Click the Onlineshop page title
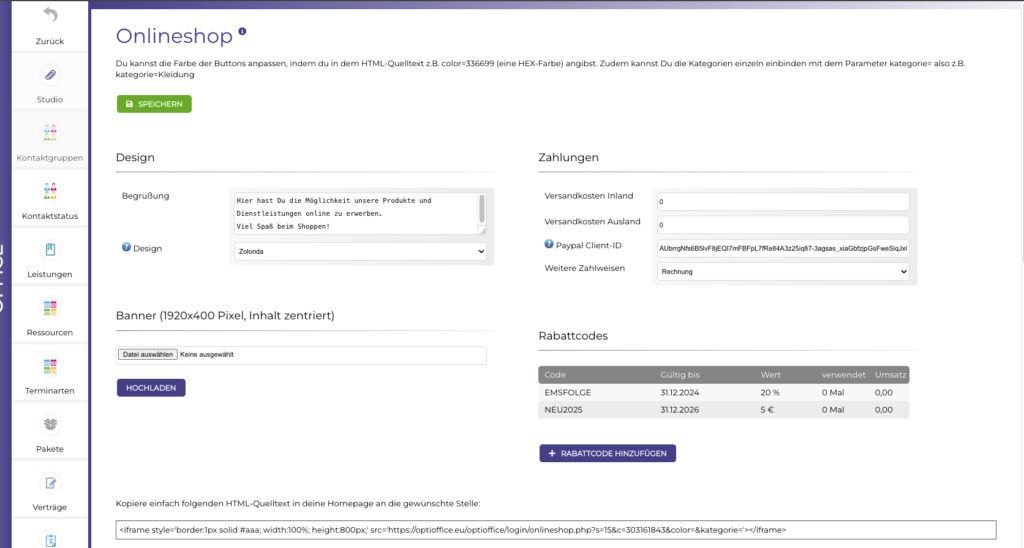This screenshot has width=1024, height=548. [x=174, y=36]
